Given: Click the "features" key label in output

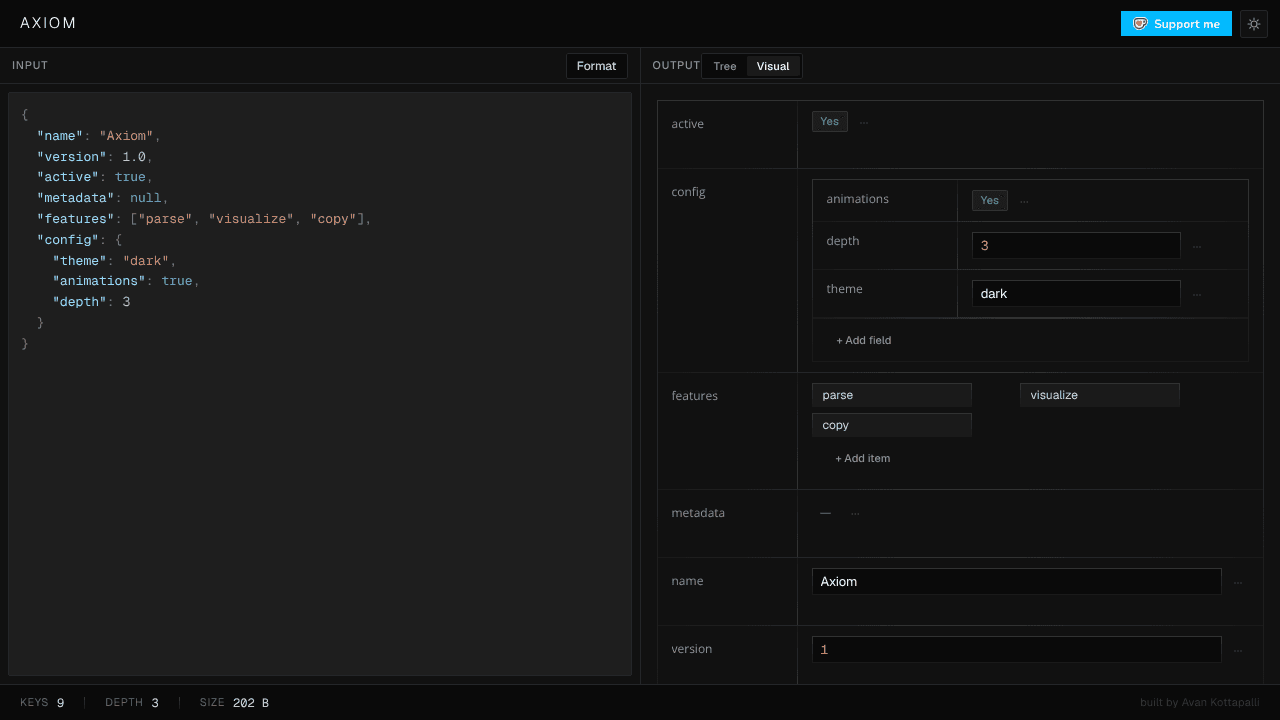Looking at the screenshot, I should [x=694, y=396].
